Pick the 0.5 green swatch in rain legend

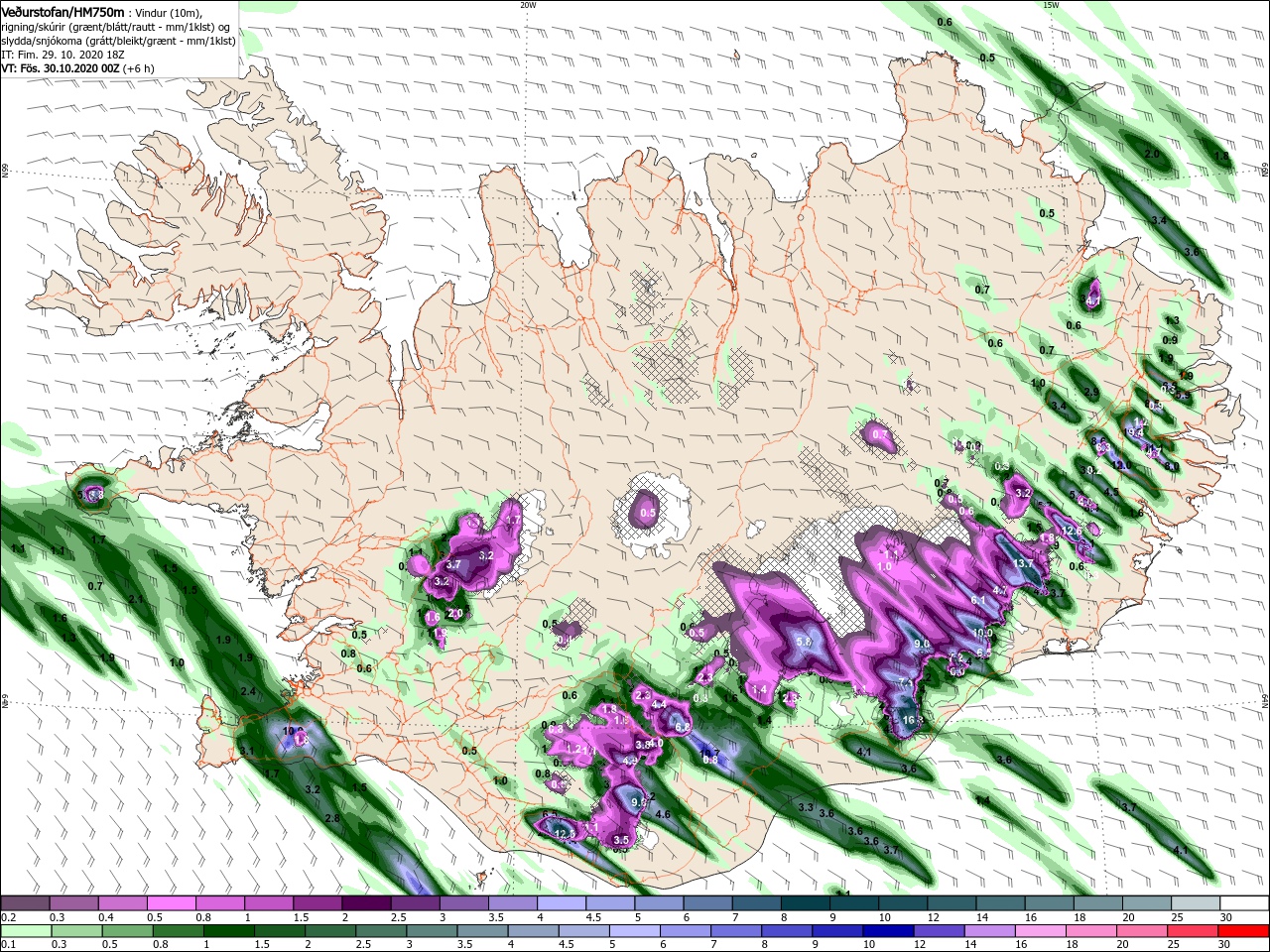pyautogui.click(x=128, y=931)
